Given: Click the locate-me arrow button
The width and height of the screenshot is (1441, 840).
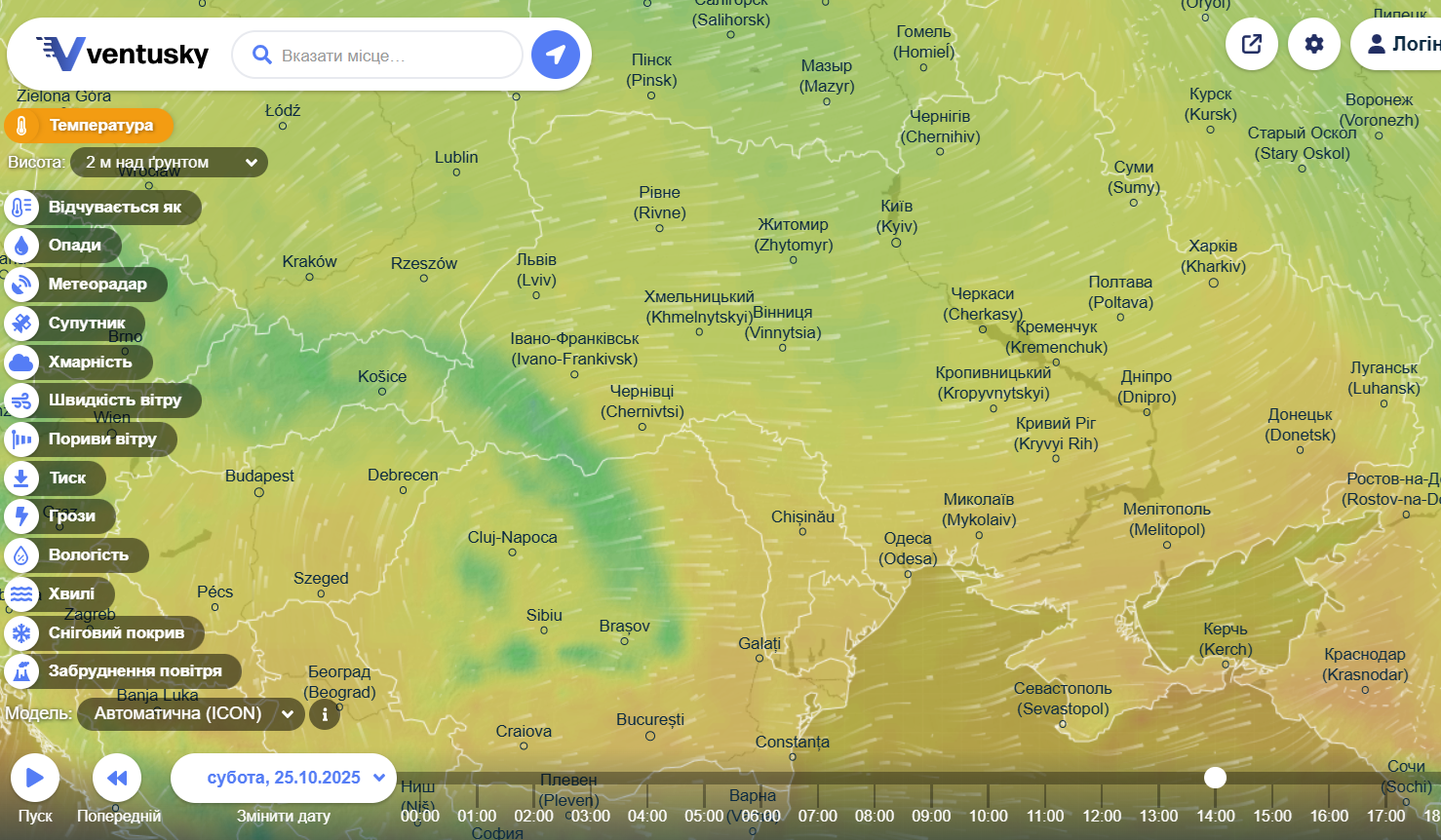Looking at the screenshot, I should click(x=556, y=55).
